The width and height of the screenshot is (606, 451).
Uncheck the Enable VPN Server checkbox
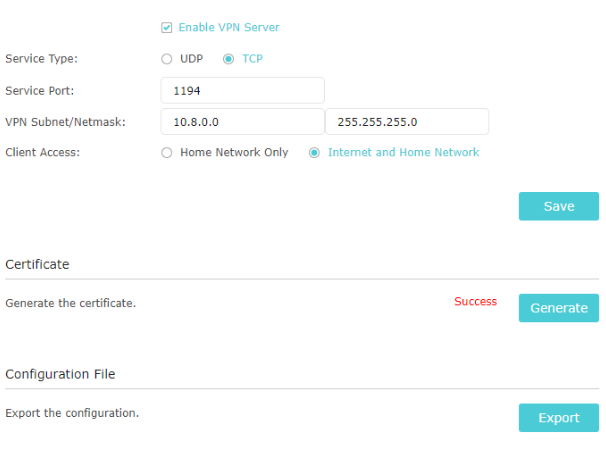(x=167, y=28)
